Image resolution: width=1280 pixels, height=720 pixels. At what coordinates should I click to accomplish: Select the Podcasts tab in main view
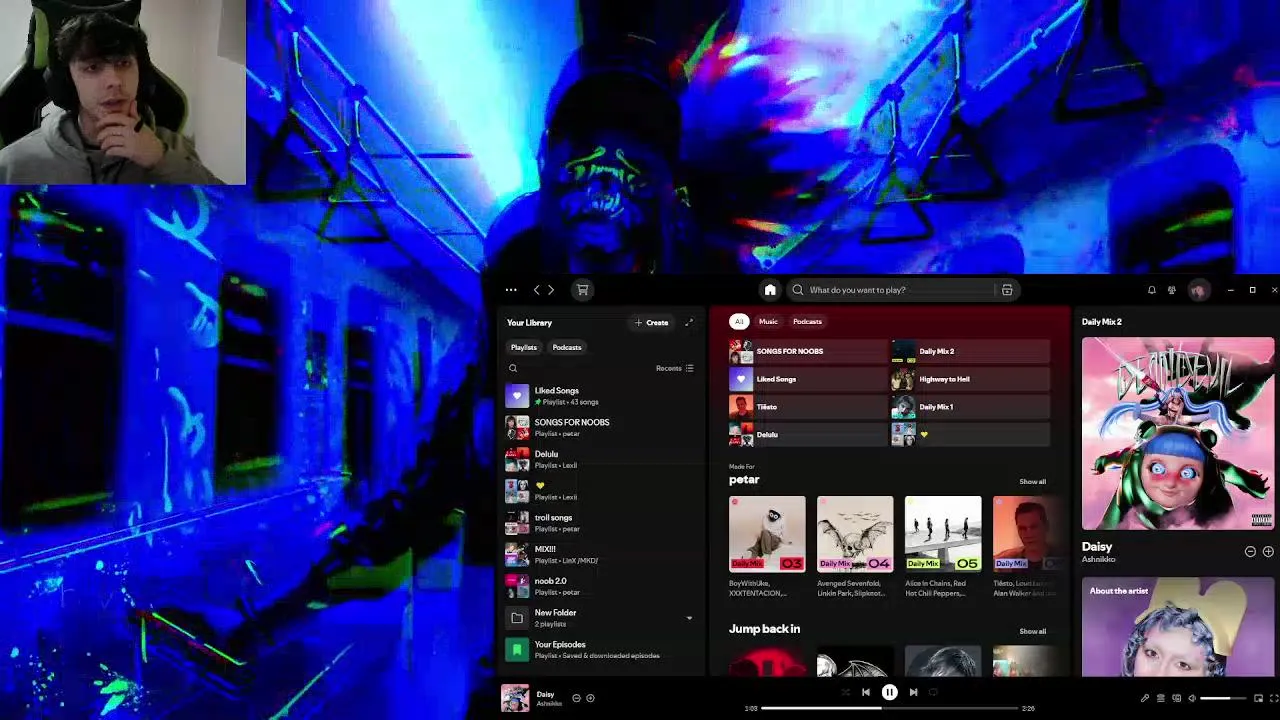tap(807, 321)
